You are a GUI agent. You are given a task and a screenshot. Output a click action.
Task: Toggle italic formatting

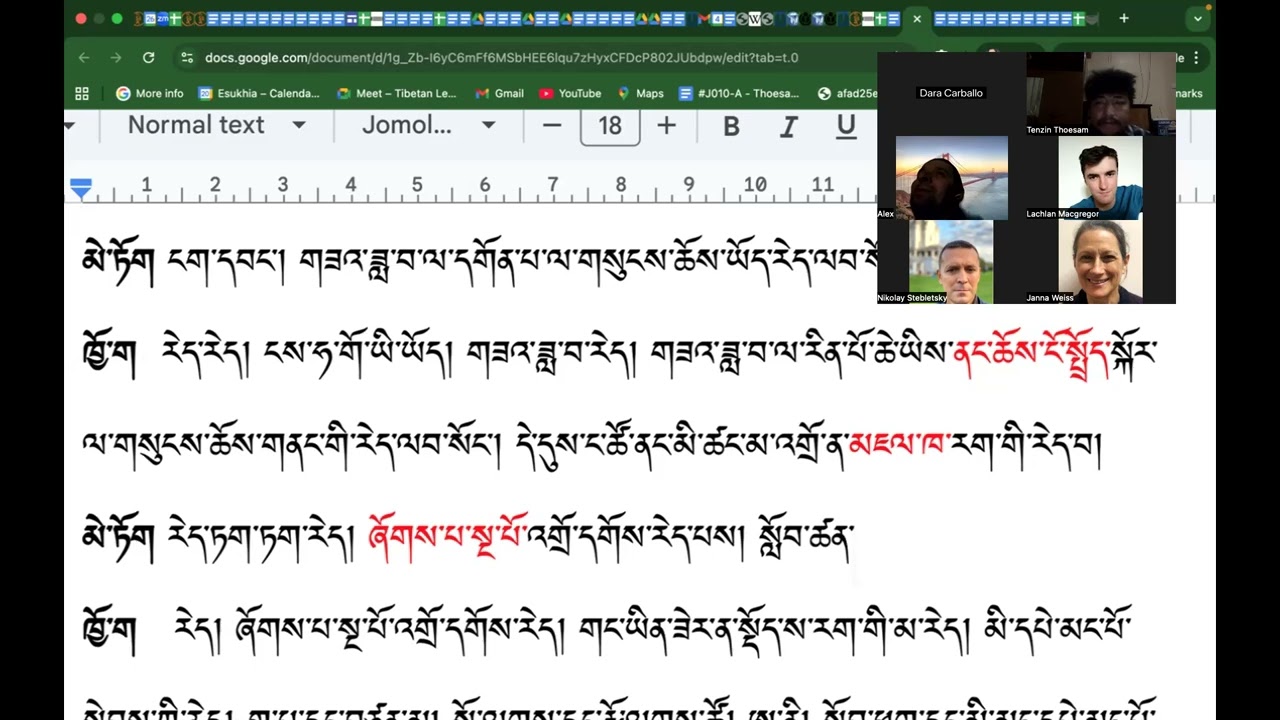pos(788,126)
